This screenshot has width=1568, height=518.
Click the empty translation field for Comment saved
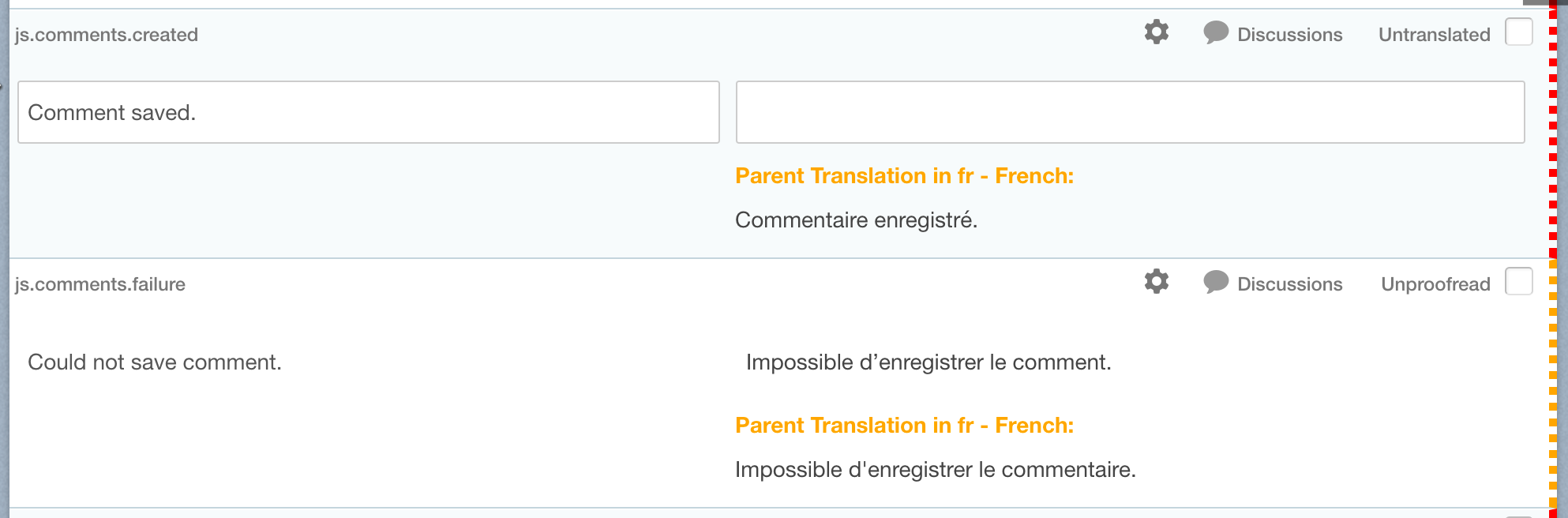pos(1130,112)
